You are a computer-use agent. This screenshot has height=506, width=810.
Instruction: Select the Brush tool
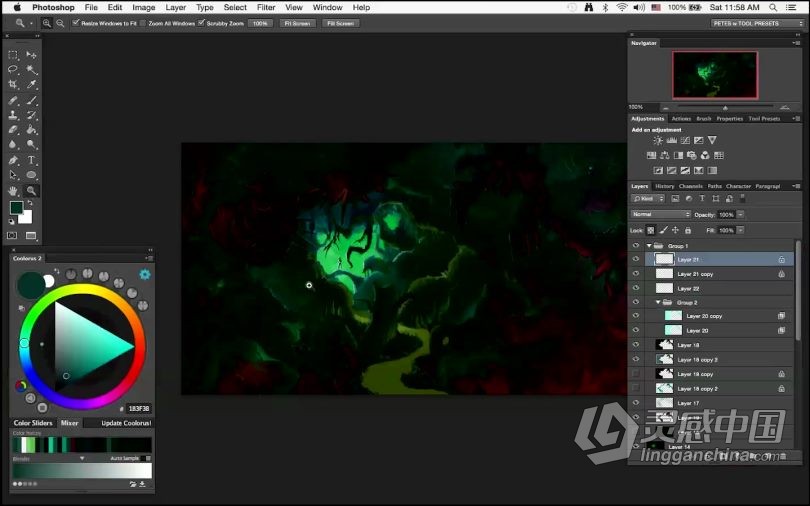[32, 100]
